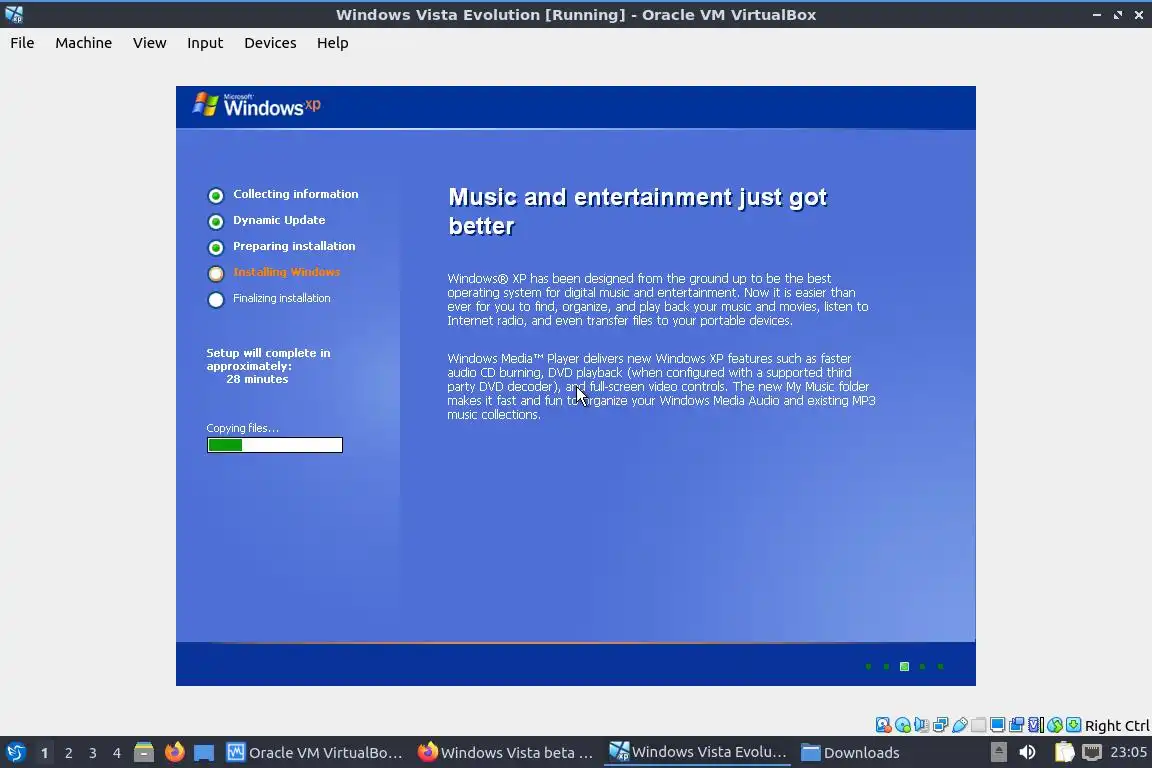
Task: Click the keyboard capture arrow icon
Action: [x=1073, y=725]
